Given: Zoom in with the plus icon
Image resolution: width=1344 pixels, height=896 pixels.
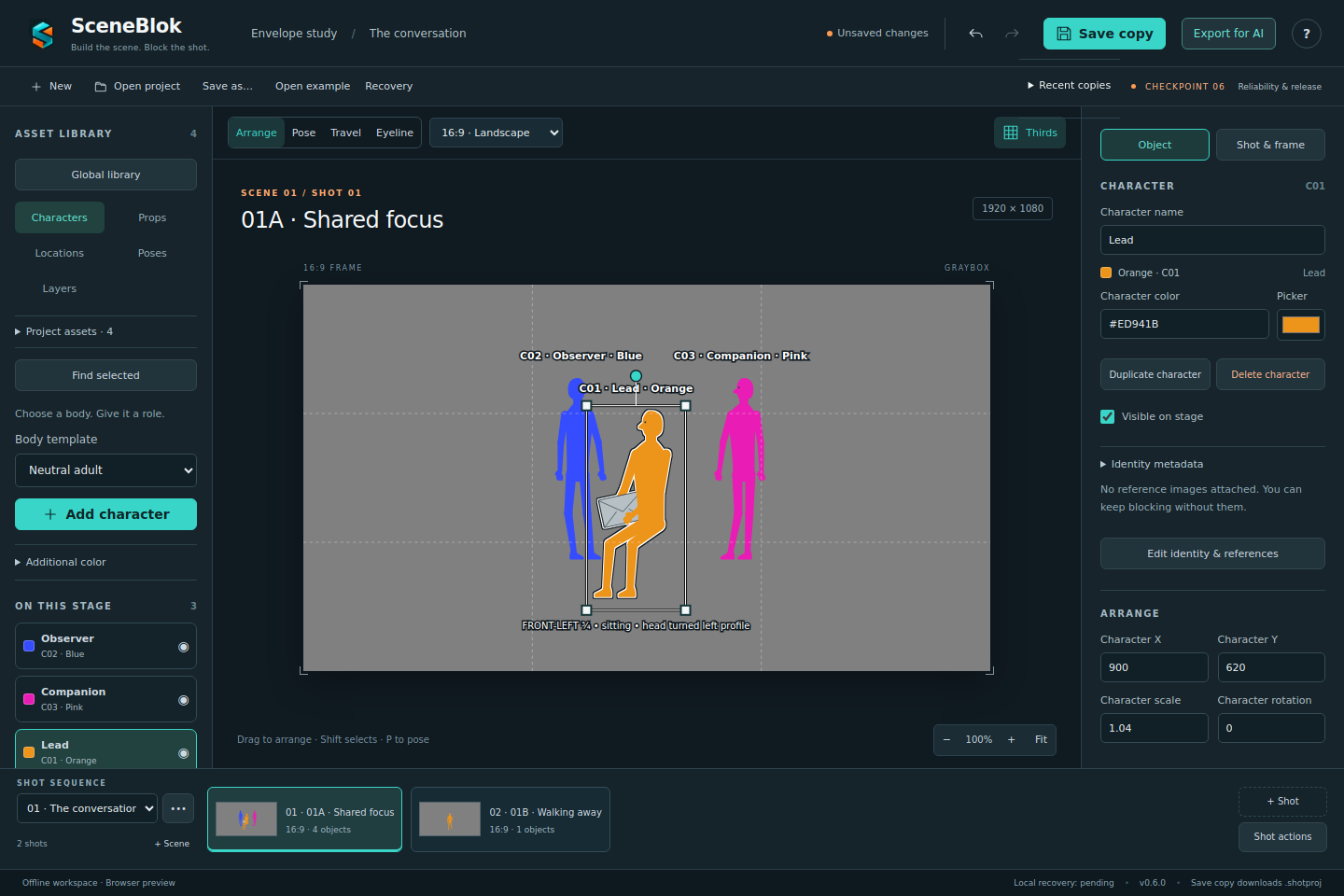Looking at the screenshot, I should click(x=1011, y=739).
